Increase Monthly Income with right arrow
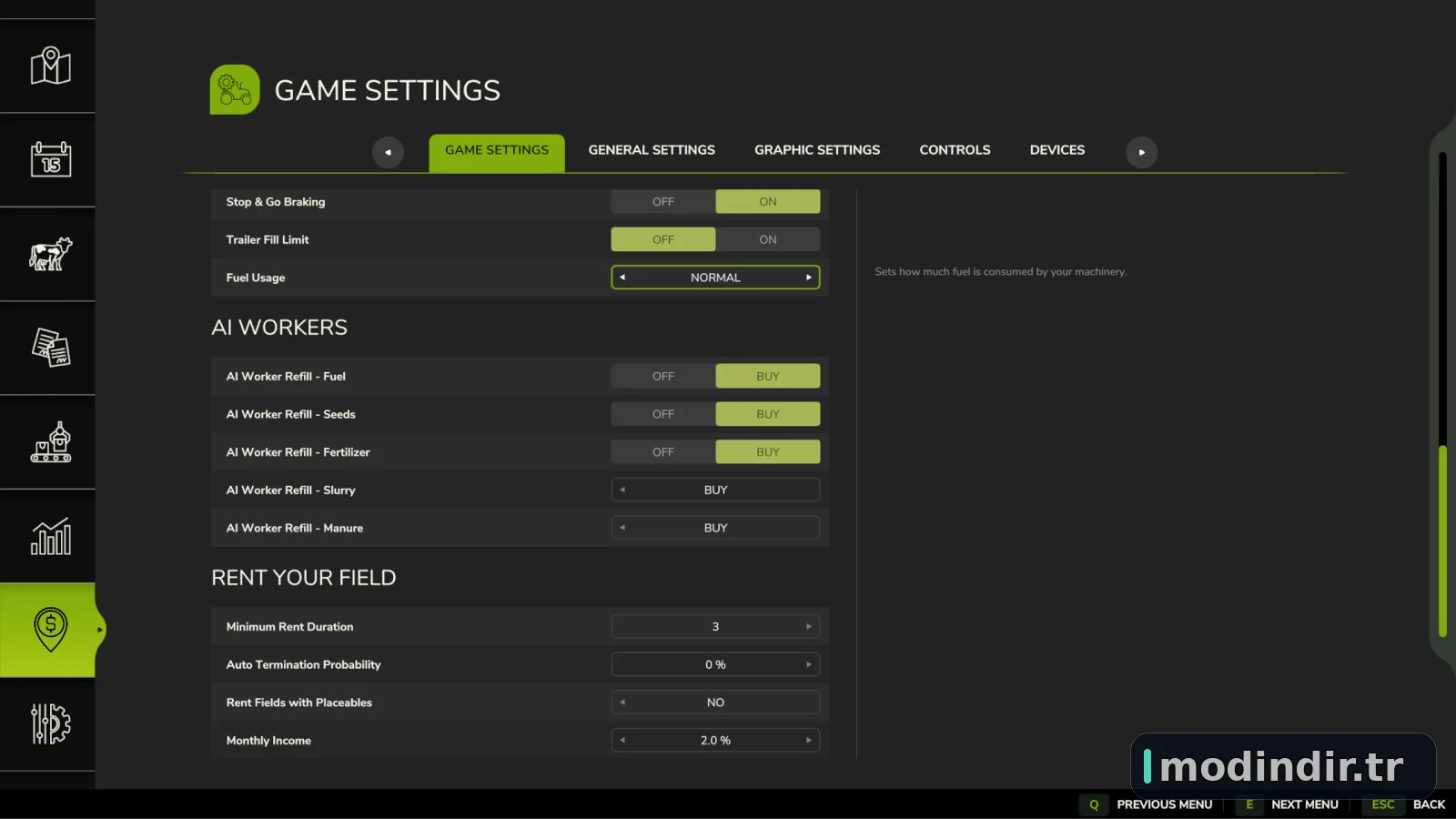The image size is (1456, 819). coord(808,741)
